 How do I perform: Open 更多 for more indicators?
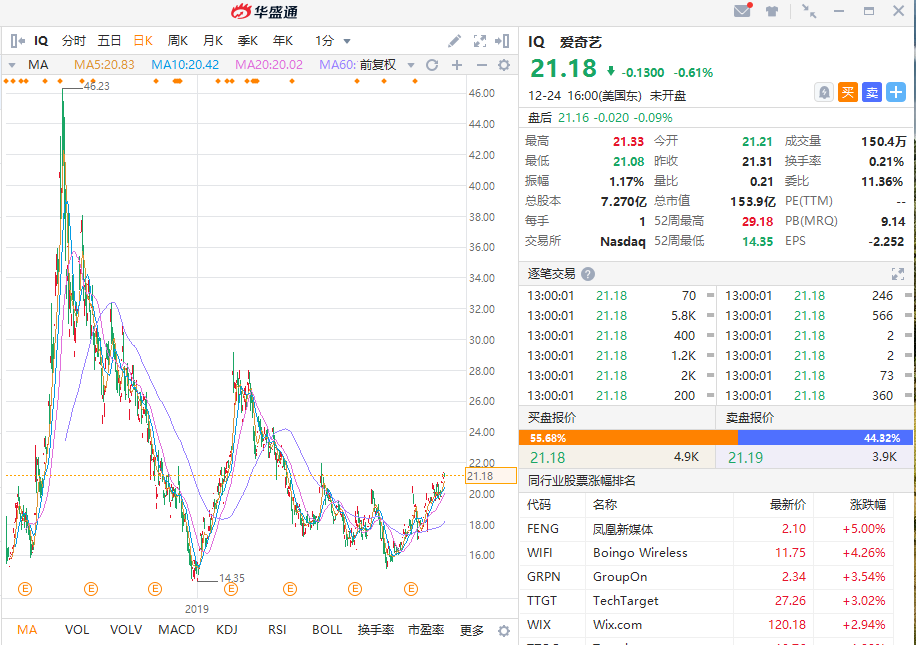click(471, 630)
